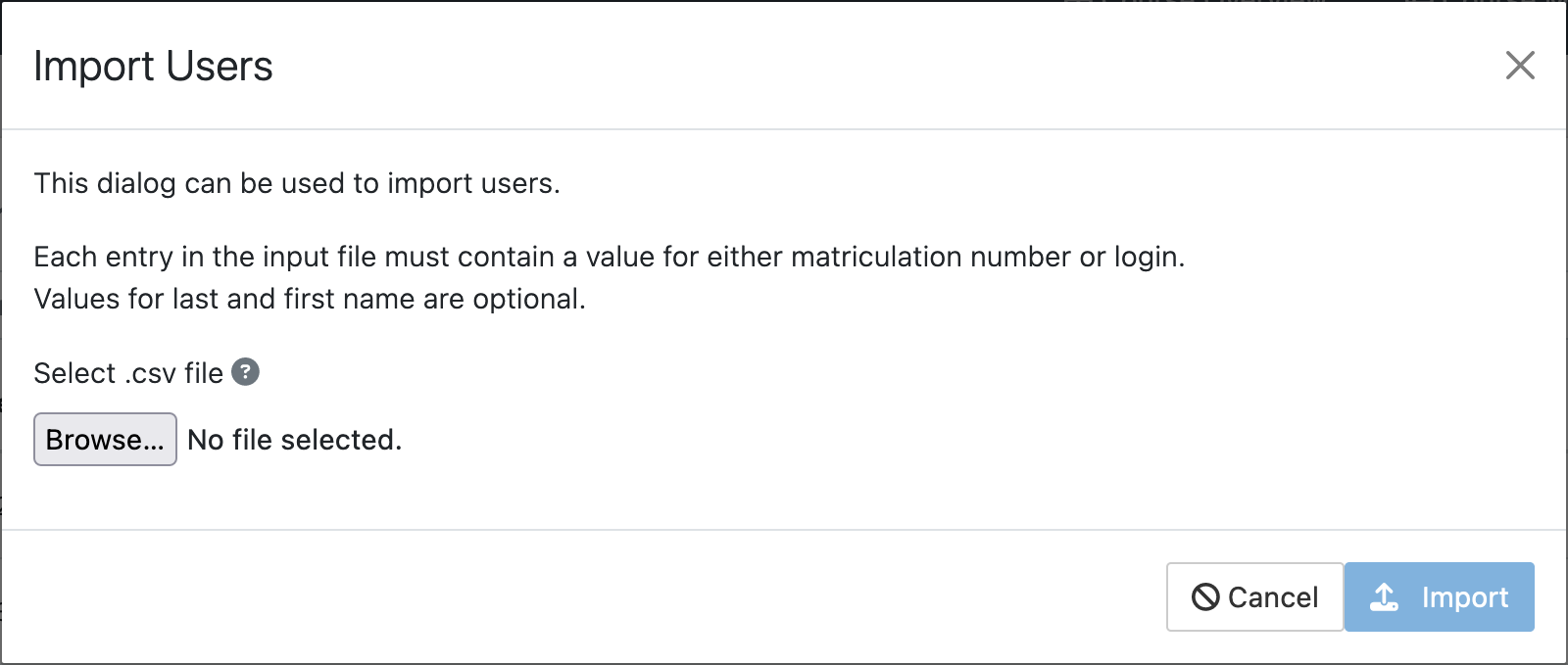Image resolution: width=1568 pixels, height=665 pixels.
Task: Dismiss the dialog using the corner X
Action: [x=1520, y=66]
